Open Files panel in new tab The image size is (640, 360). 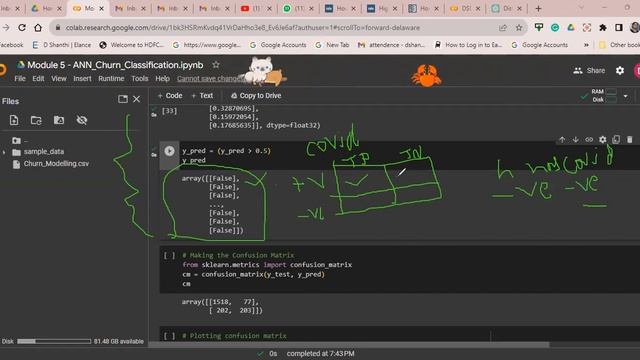click(x=122, y=99)
